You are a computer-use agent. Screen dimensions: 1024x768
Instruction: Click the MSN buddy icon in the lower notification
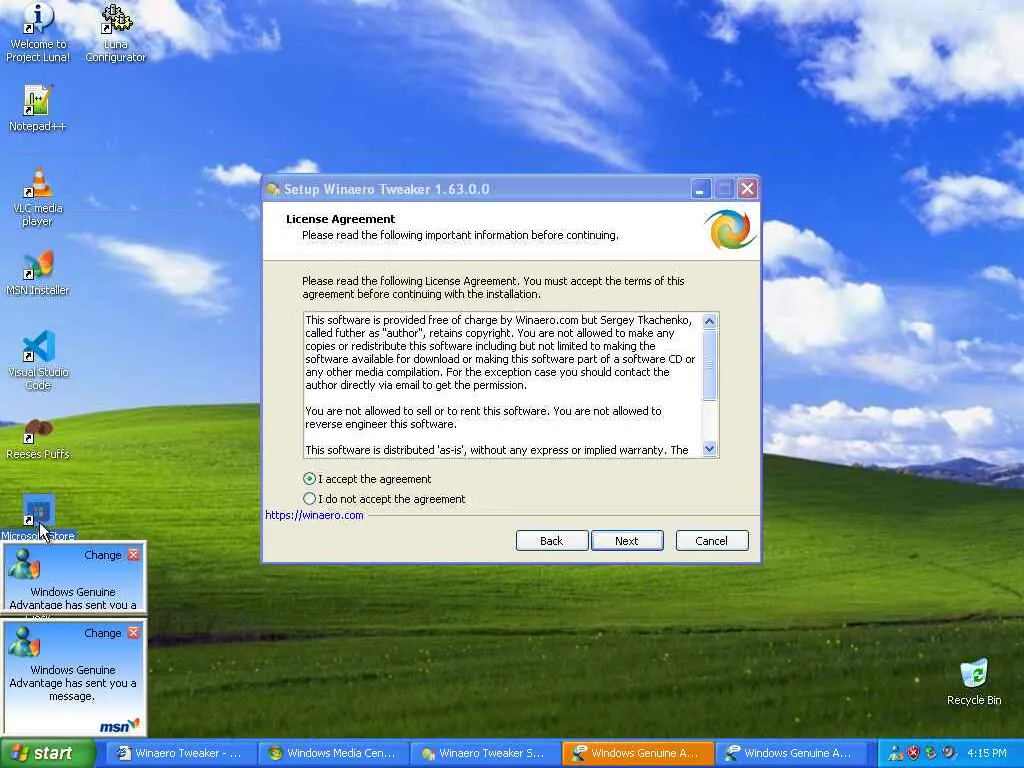click(x=24, y=642)
